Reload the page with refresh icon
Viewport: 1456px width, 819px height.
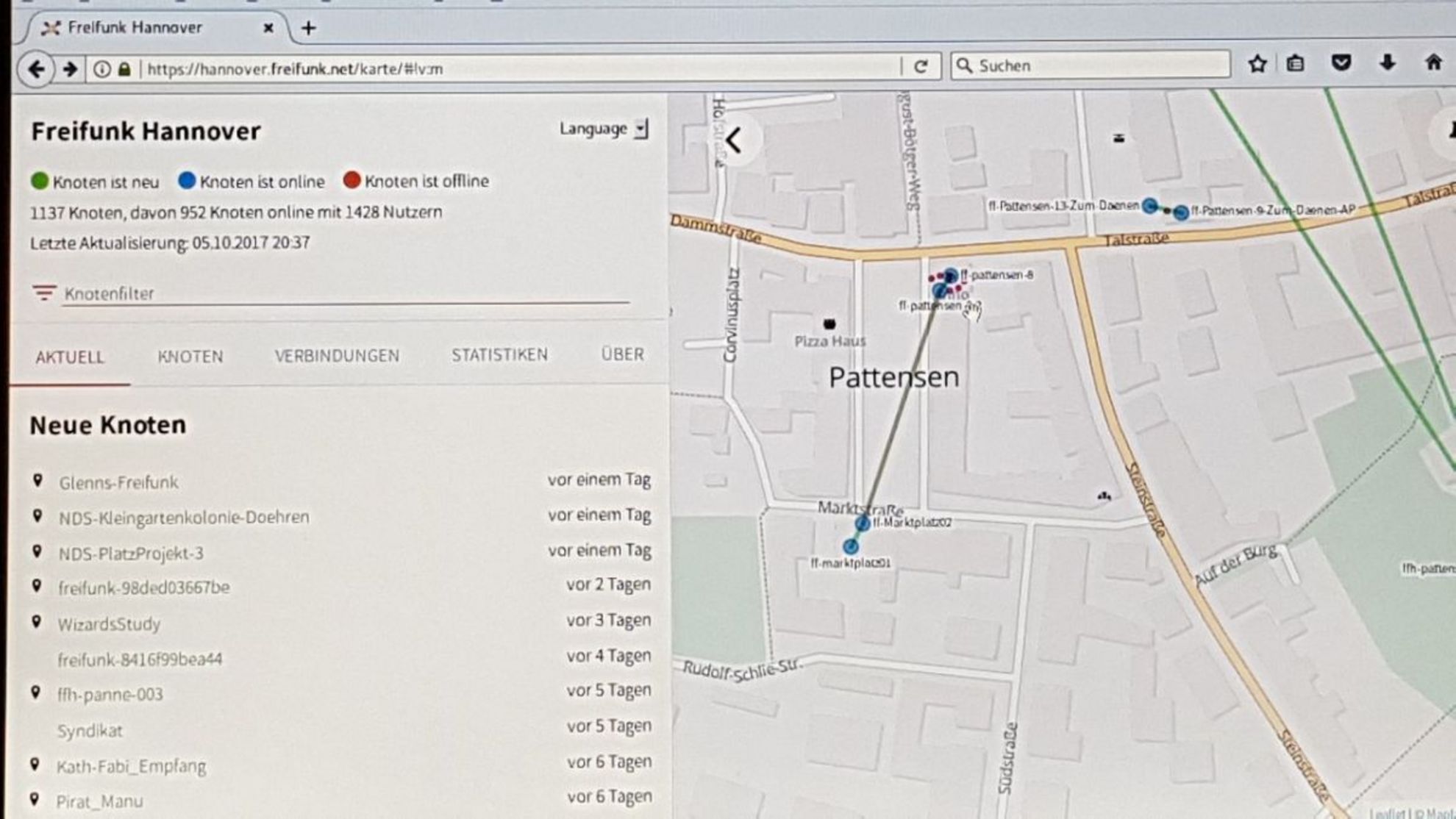tap(921, 67)
